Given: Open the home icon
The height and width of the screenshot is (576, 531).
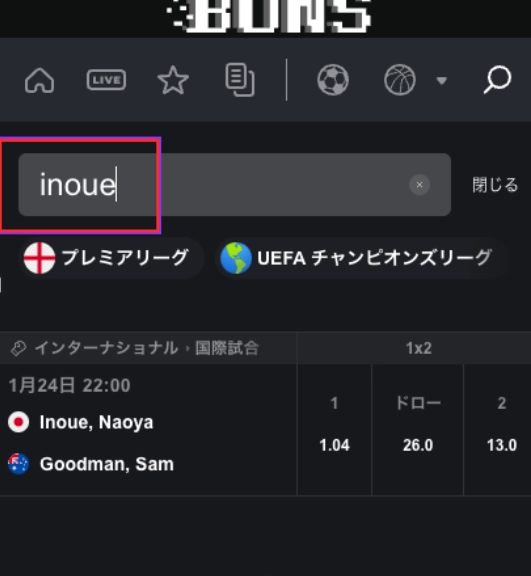Looking at the screenshot, I should (39, 80).
